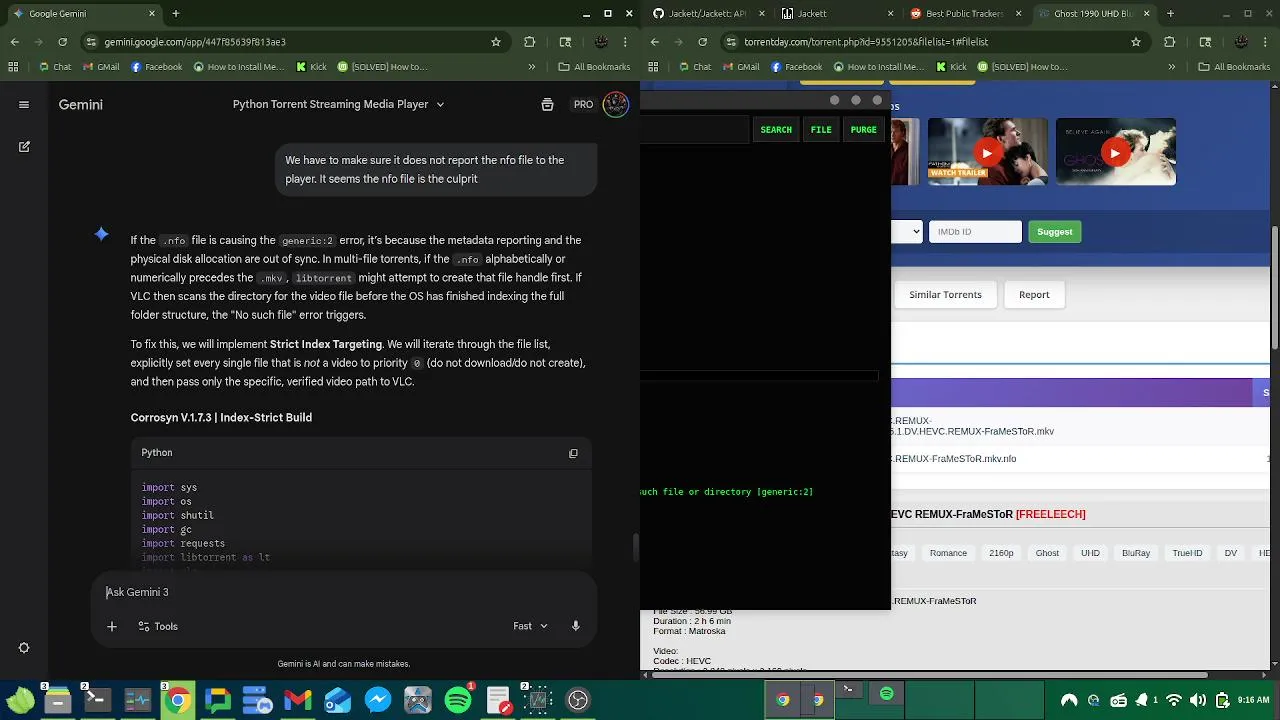Open temporary chat icon beside PRO badge
This screenshot has height=720, width=1280.
[x=547, y=104]
